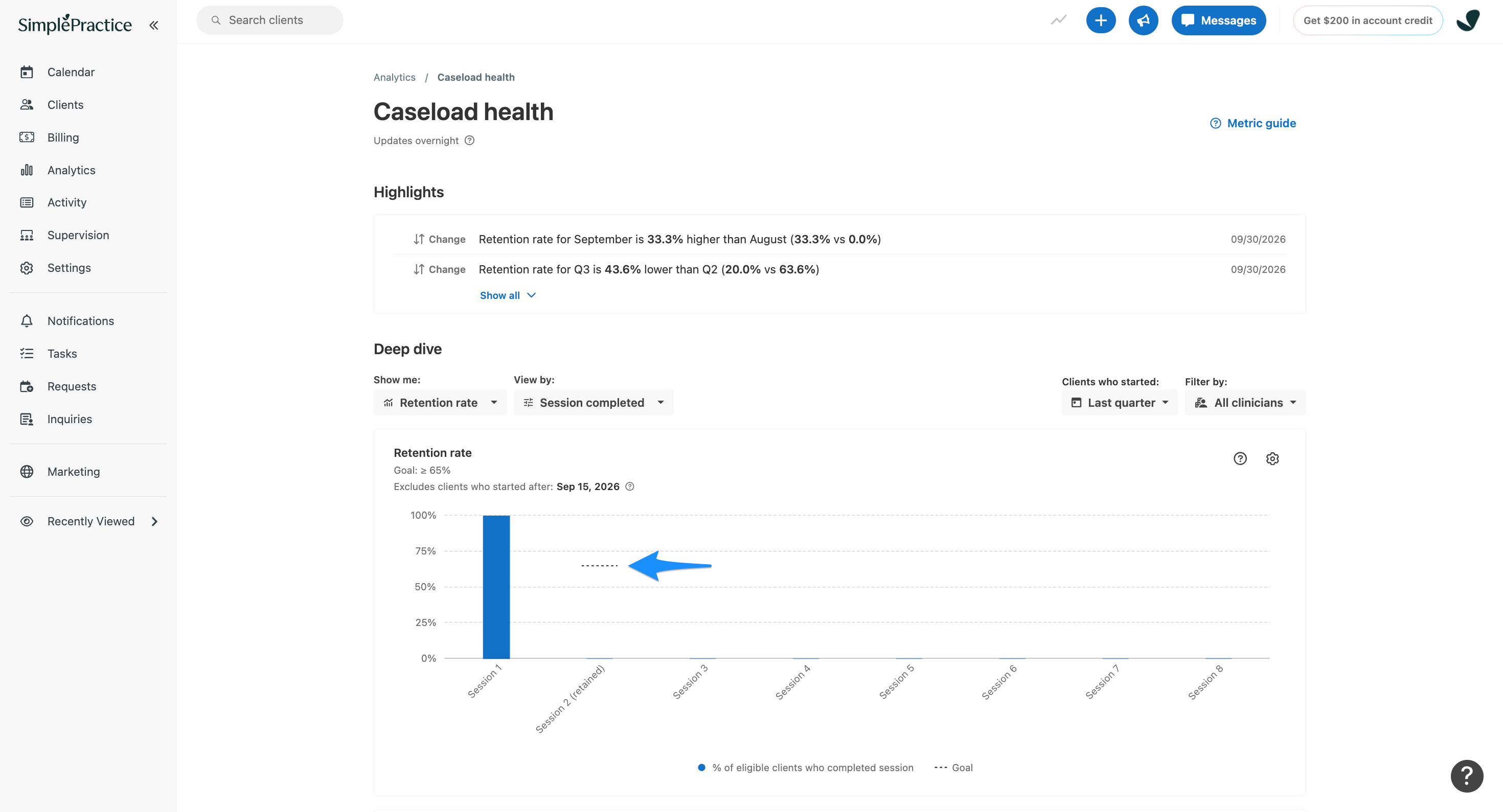Click the September retention rate highlight text
The image size is (1503, 812).
(x=680, y=239)
